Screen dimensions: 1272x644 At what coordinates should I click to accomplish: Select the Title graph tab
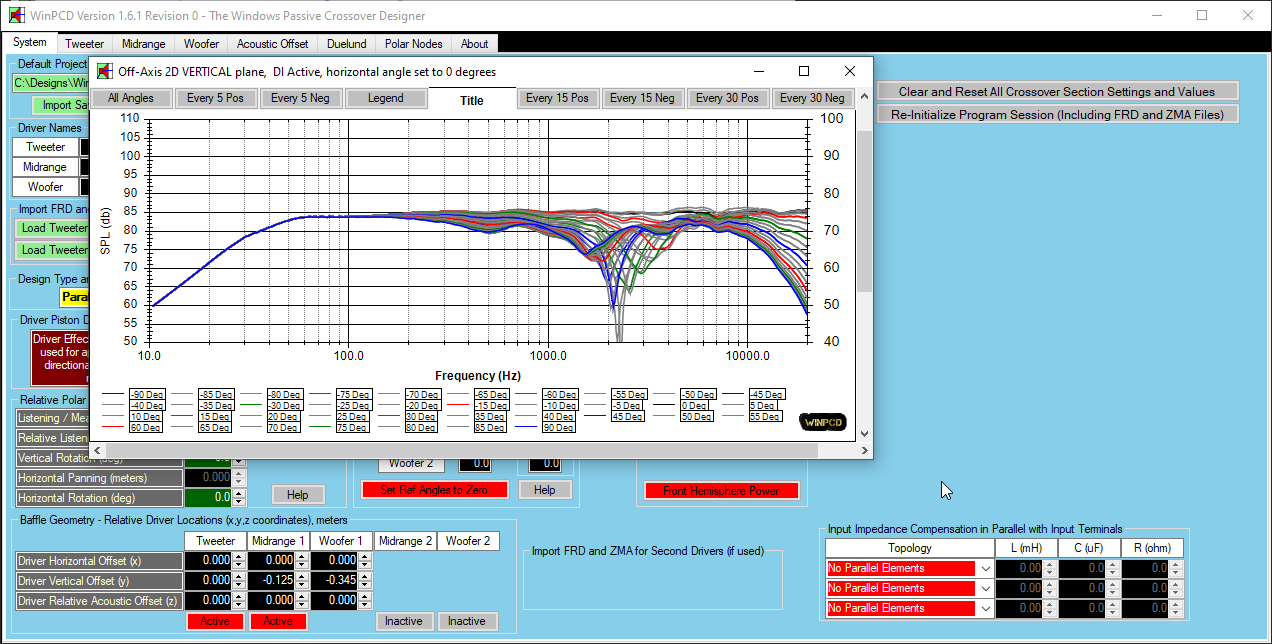pos(472,99)
